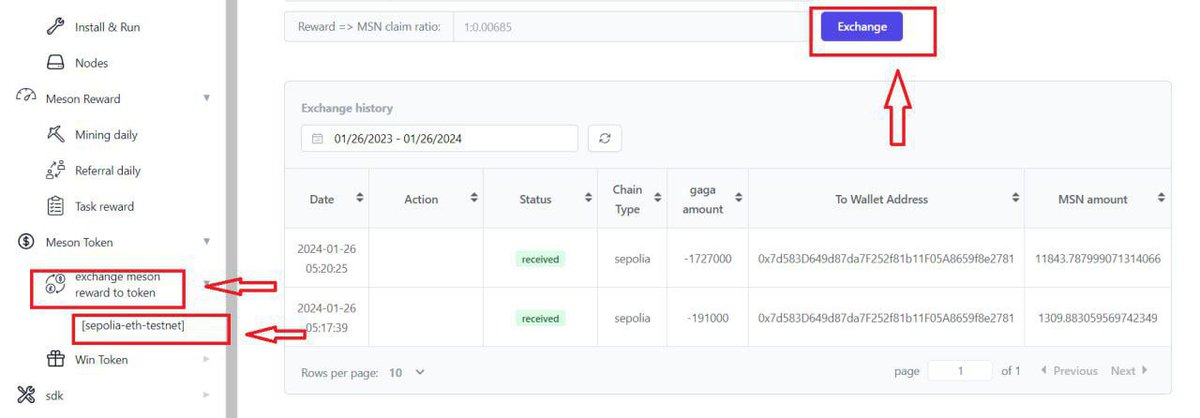This screenshot has height=418, width=1200.
Task: Click the calendar icon in date range
Action: (x=318, y=139)
